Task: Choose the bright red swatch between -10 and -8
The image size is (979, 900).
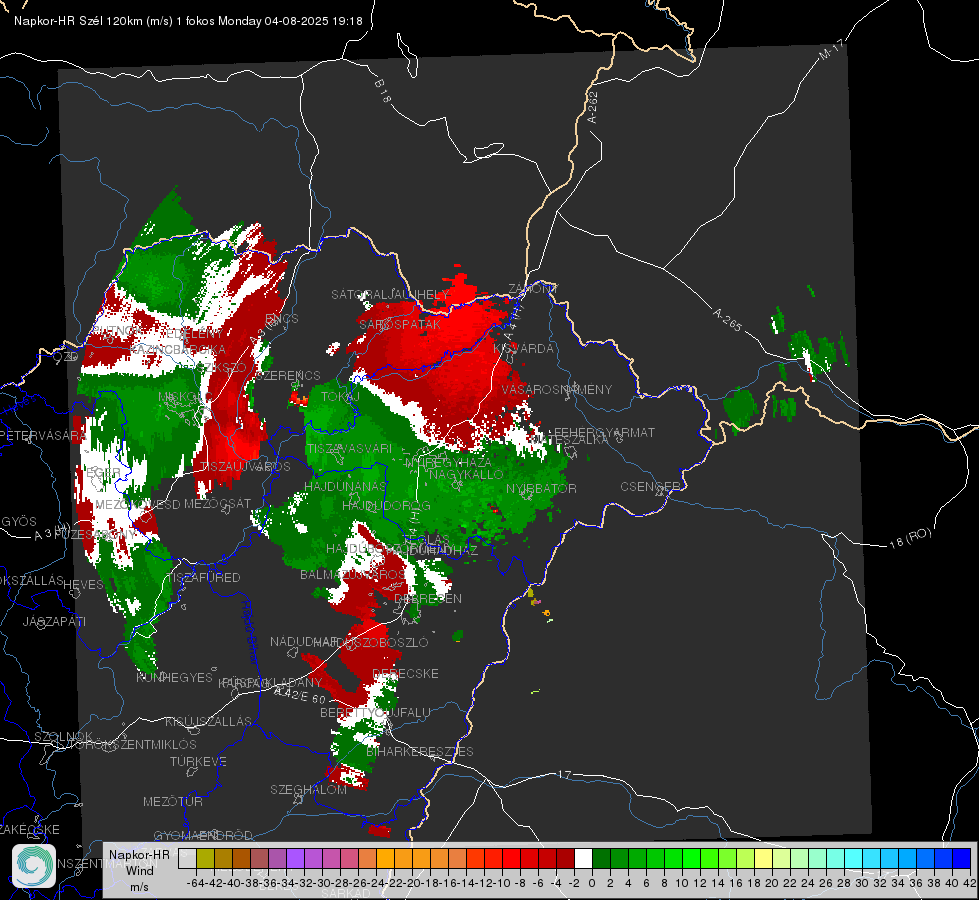Action: point(511,859)
